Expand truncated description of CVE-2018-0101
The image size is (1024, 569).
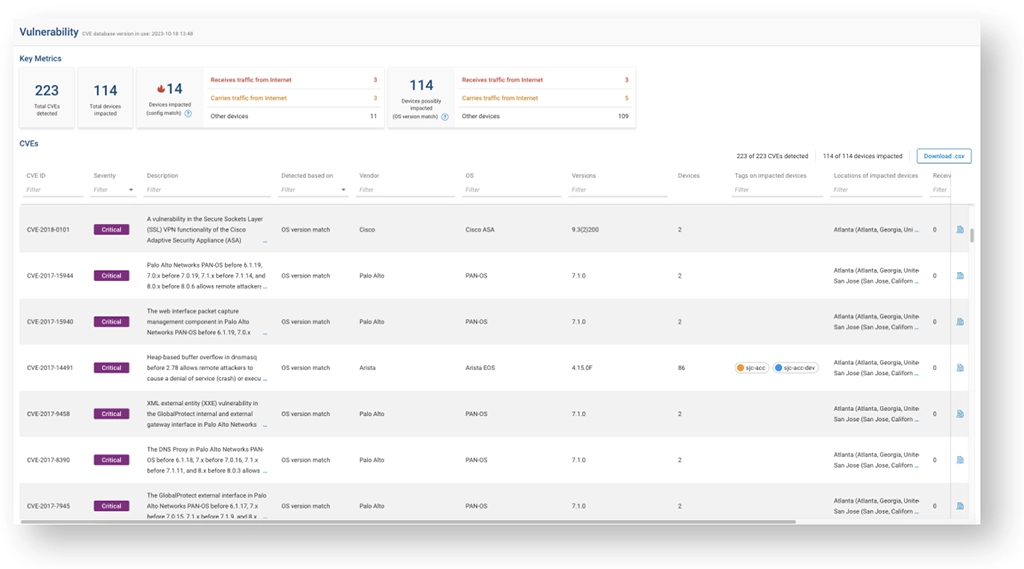pos(264,241)
